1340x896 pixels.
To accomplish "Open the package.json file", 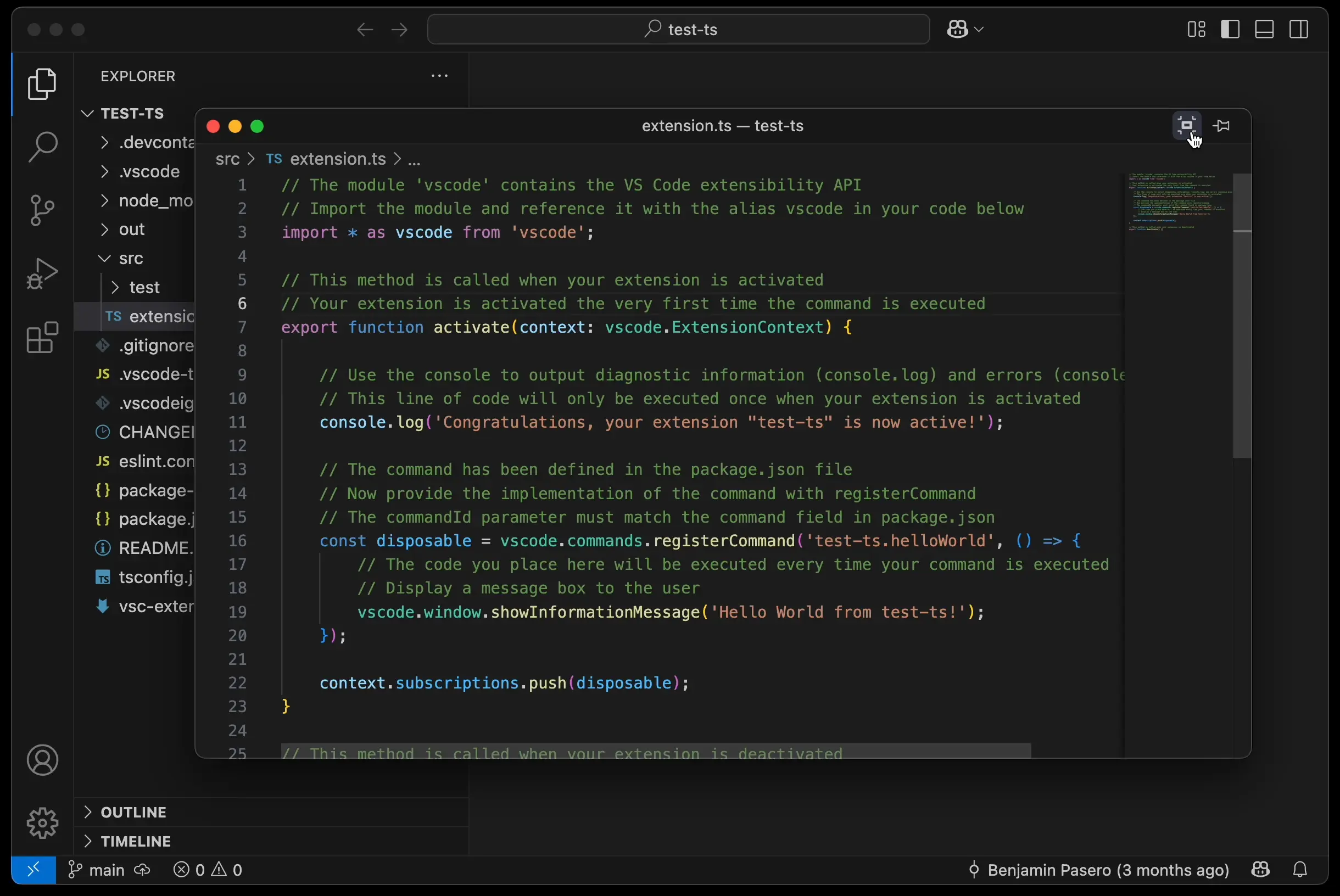I will click(x=135, y=519).
